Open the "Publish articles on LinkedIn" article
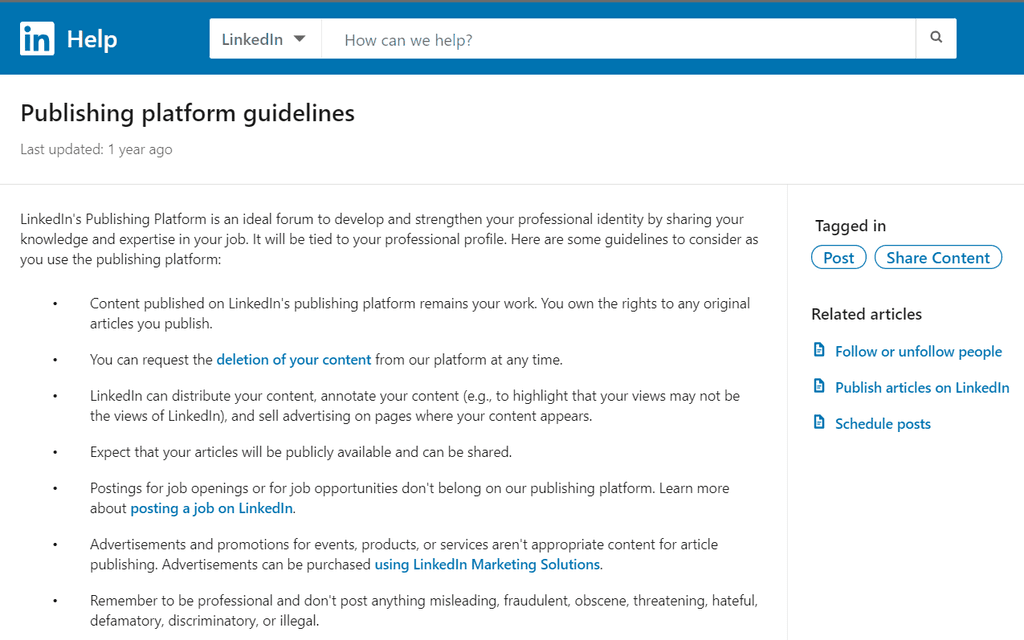Viewport: 1024px width, 640px height. [x=921, y=387]
